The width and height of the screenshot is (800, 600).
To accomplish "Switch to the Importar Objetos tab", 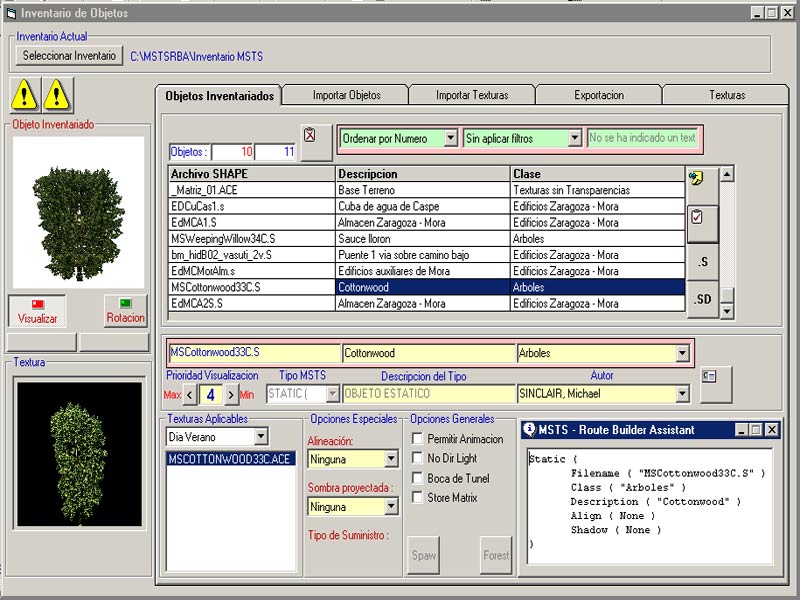I will click(346, 96).
